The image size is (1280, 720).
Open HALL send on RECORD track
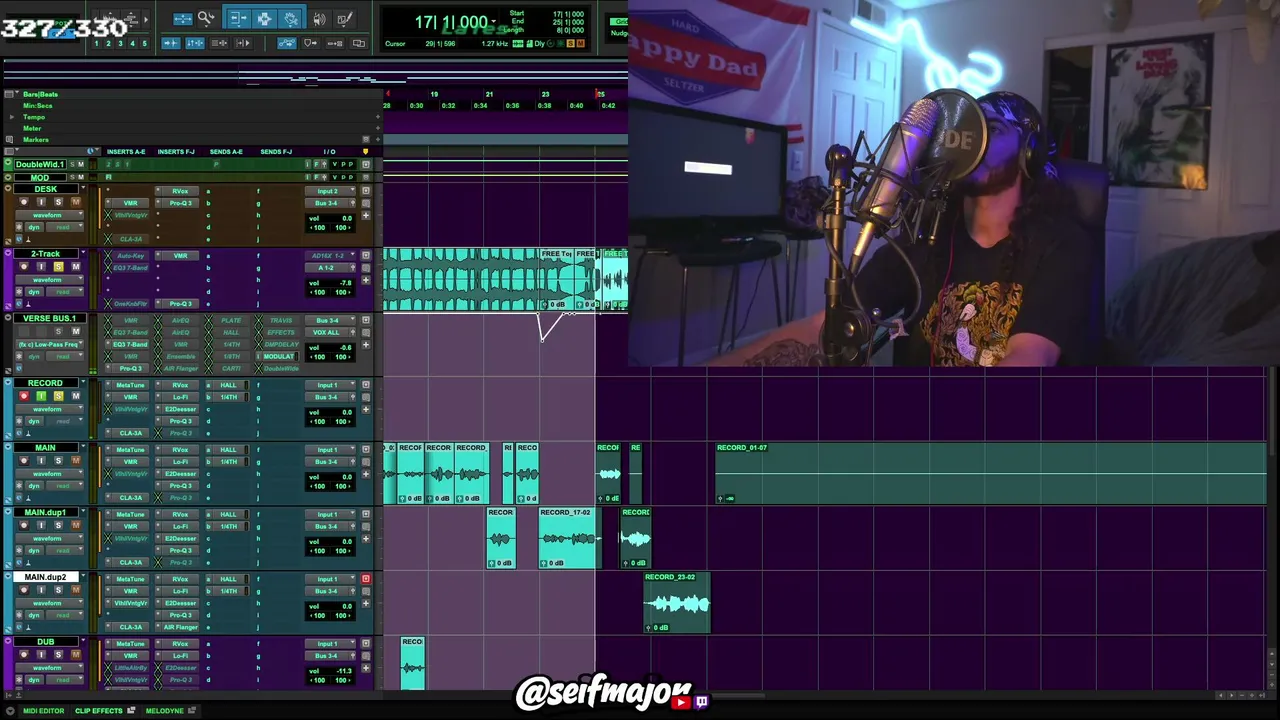pyautogui.click(x=229, y=385)
